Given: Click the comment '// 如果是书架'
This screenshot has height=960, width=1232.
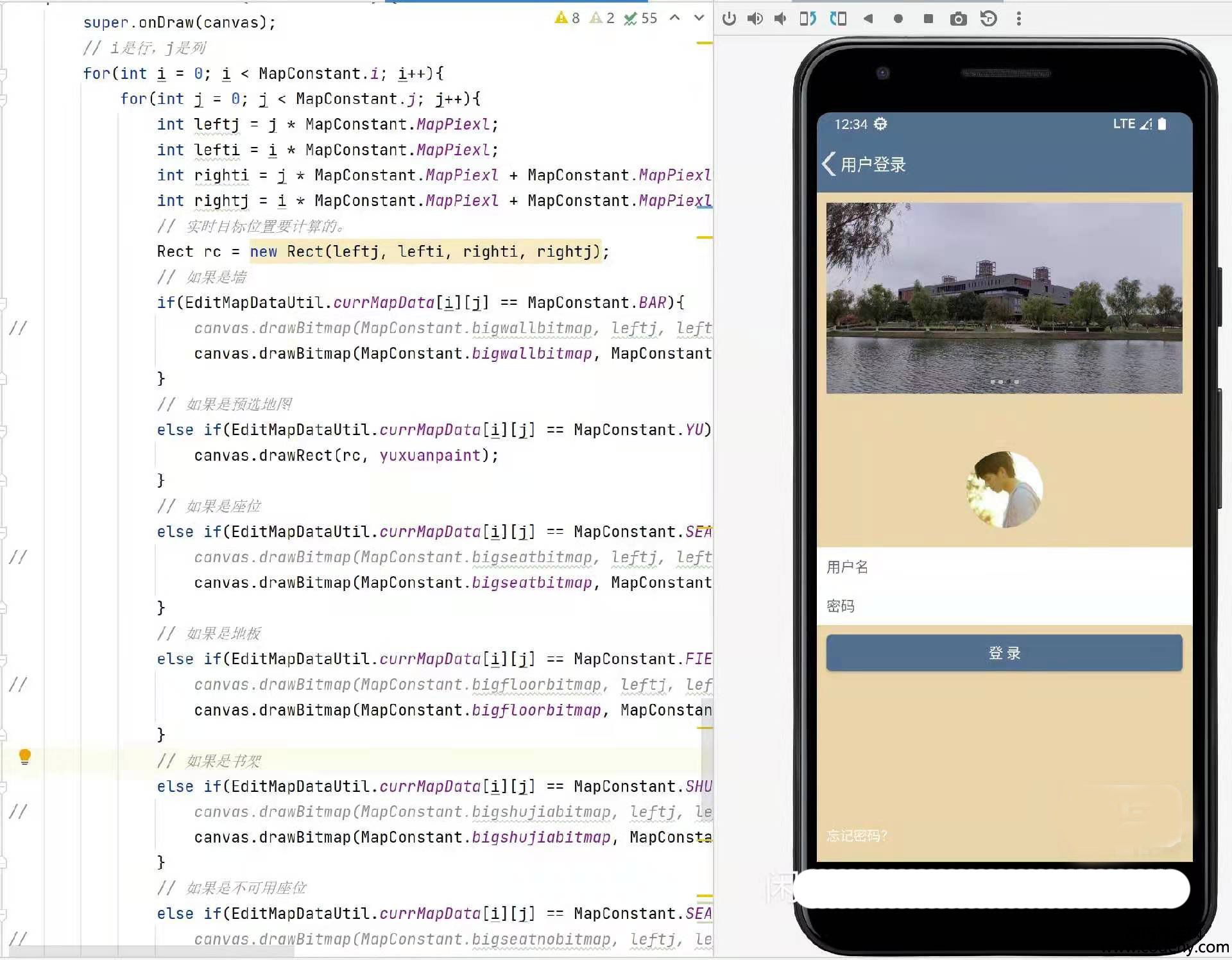Looking at the screenshot, I should click(x=209, y=761).
